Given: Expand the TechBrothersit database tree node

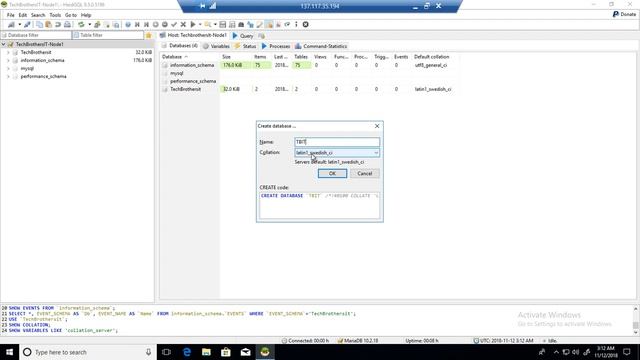Looking at the screenshot, I should [x=8, y=52].
